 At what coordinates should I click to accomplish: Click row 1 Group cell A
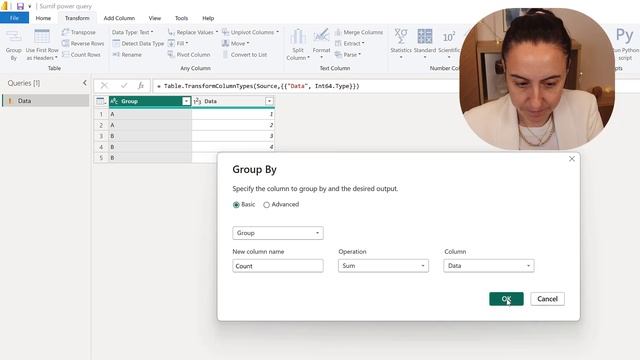point(150,114)
